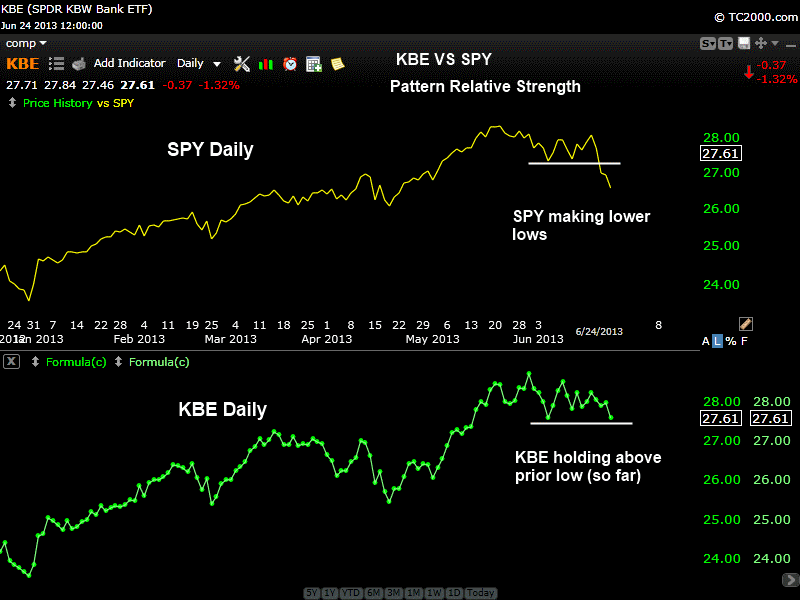Click the 27.84 high price value
Screen dimensions: 800x600
(x=60, y=85)
